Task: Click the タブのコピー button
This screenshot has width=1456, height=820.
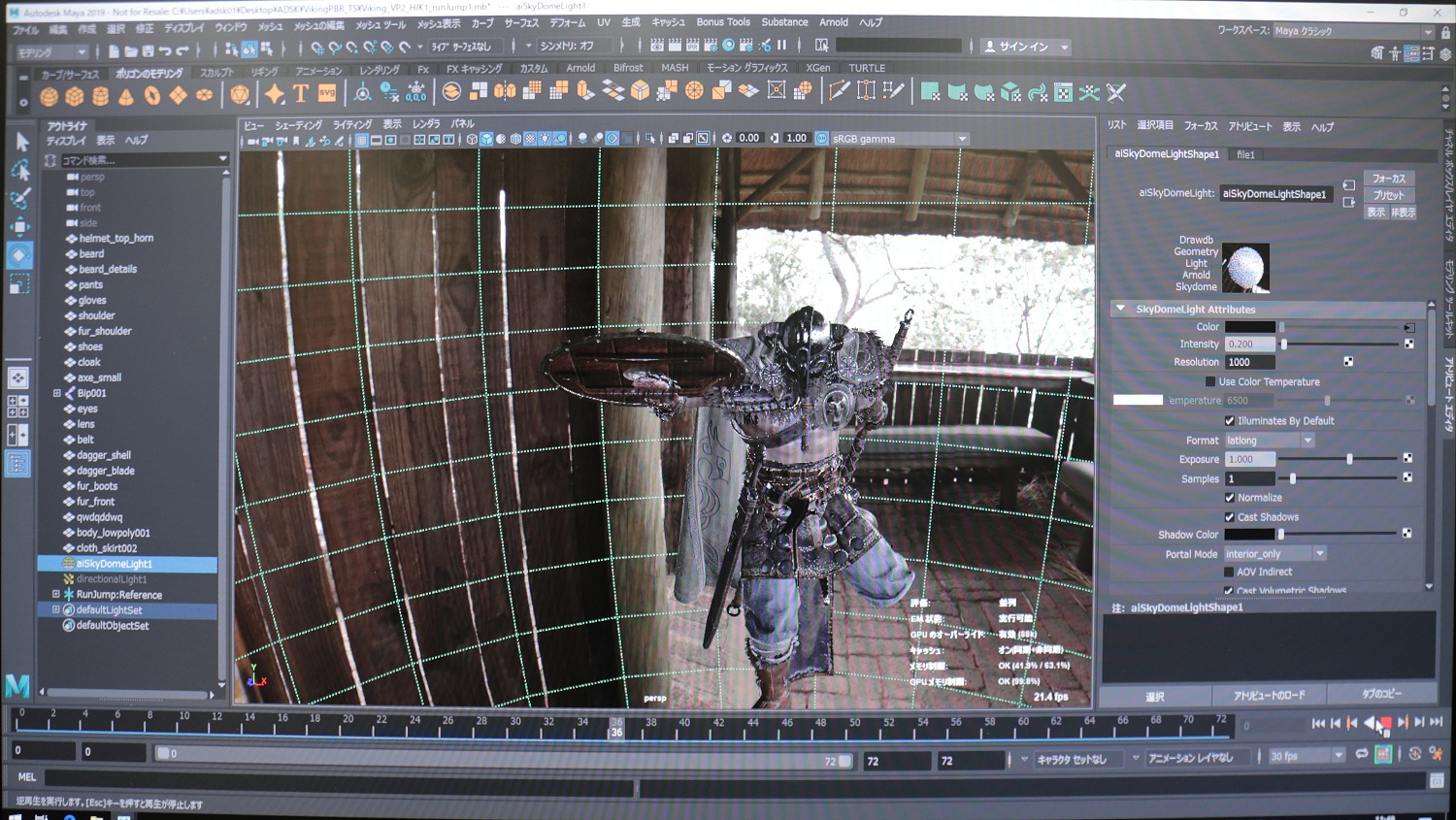Action: 1381,694
